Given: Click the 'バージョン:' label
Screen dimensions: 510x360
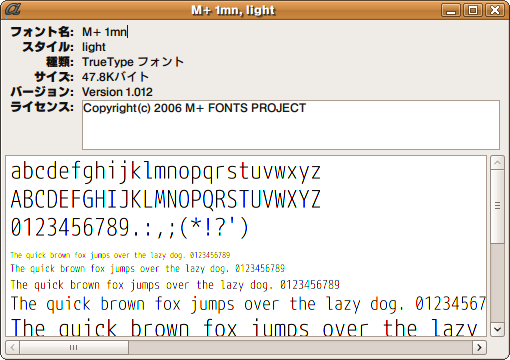Looking at the screenshot, I should [42, 92].
